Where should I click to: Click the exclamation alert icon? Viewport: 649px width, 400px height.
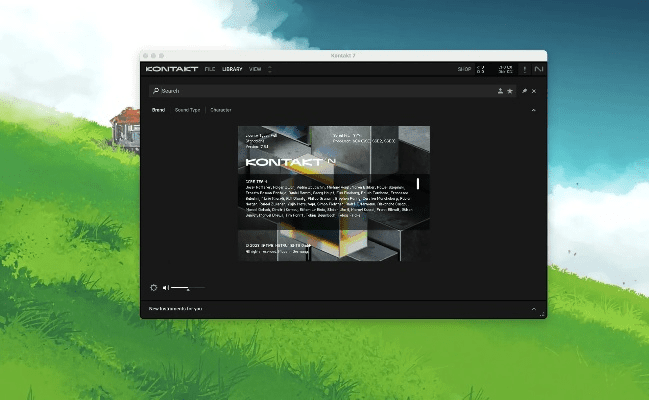pyautogui.click(x=525, y=69)
